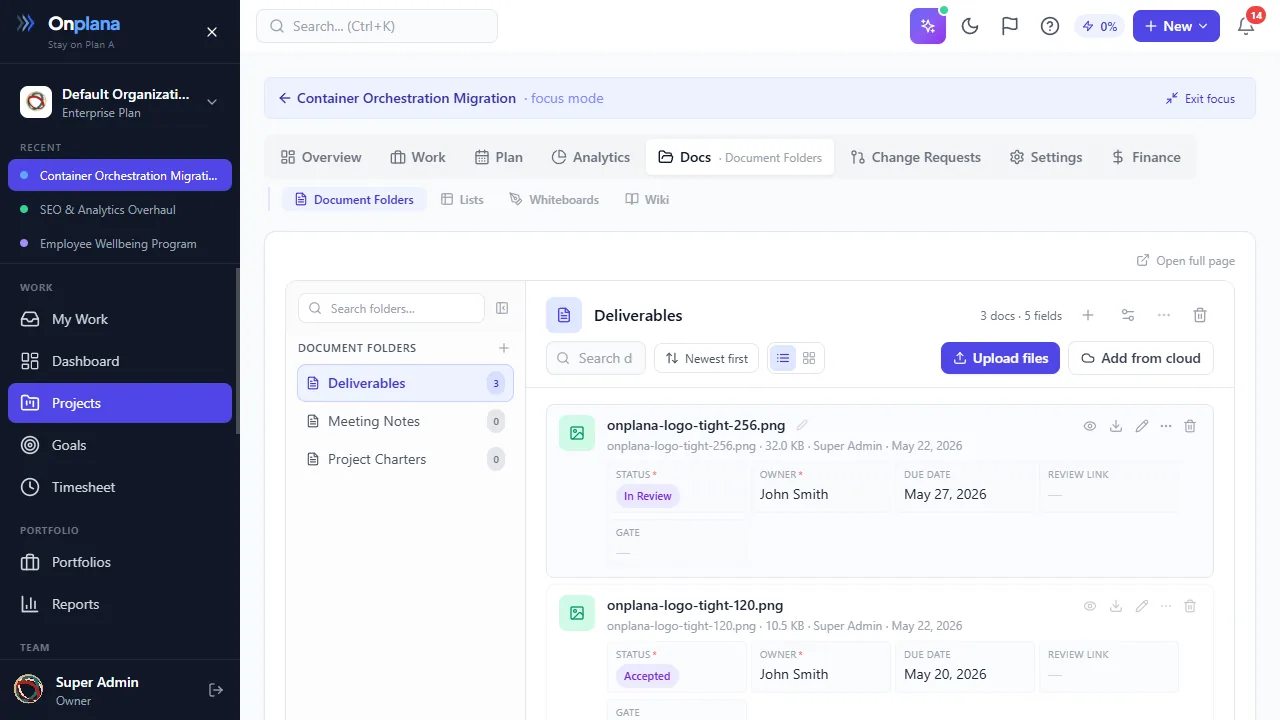
Task: Click Add from cloud button
Action: point(1141,358)
